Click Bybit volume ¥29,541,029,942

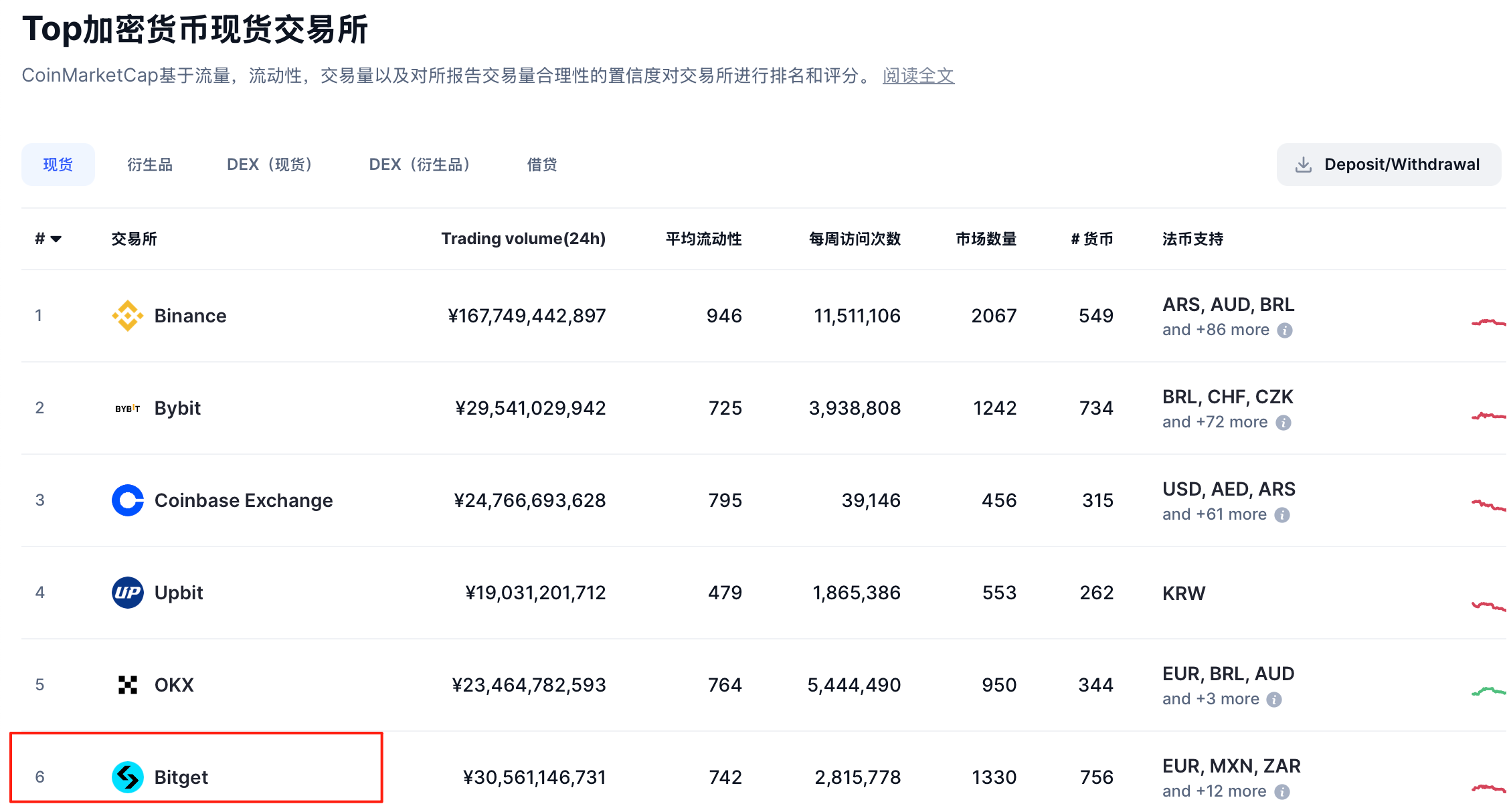click(531, 408)
